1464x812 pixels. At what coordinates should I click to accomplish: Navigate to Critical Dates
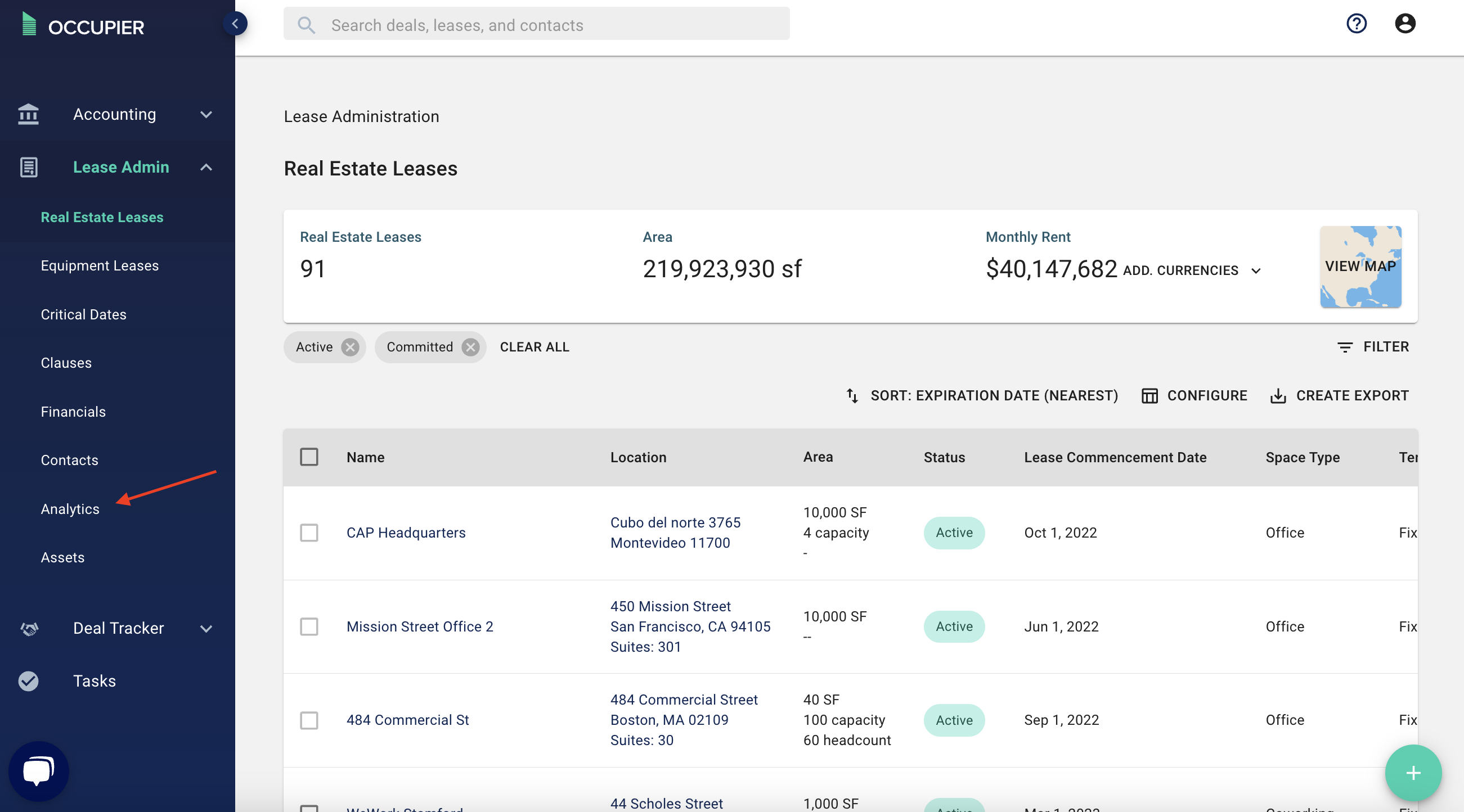click(83, 314)
